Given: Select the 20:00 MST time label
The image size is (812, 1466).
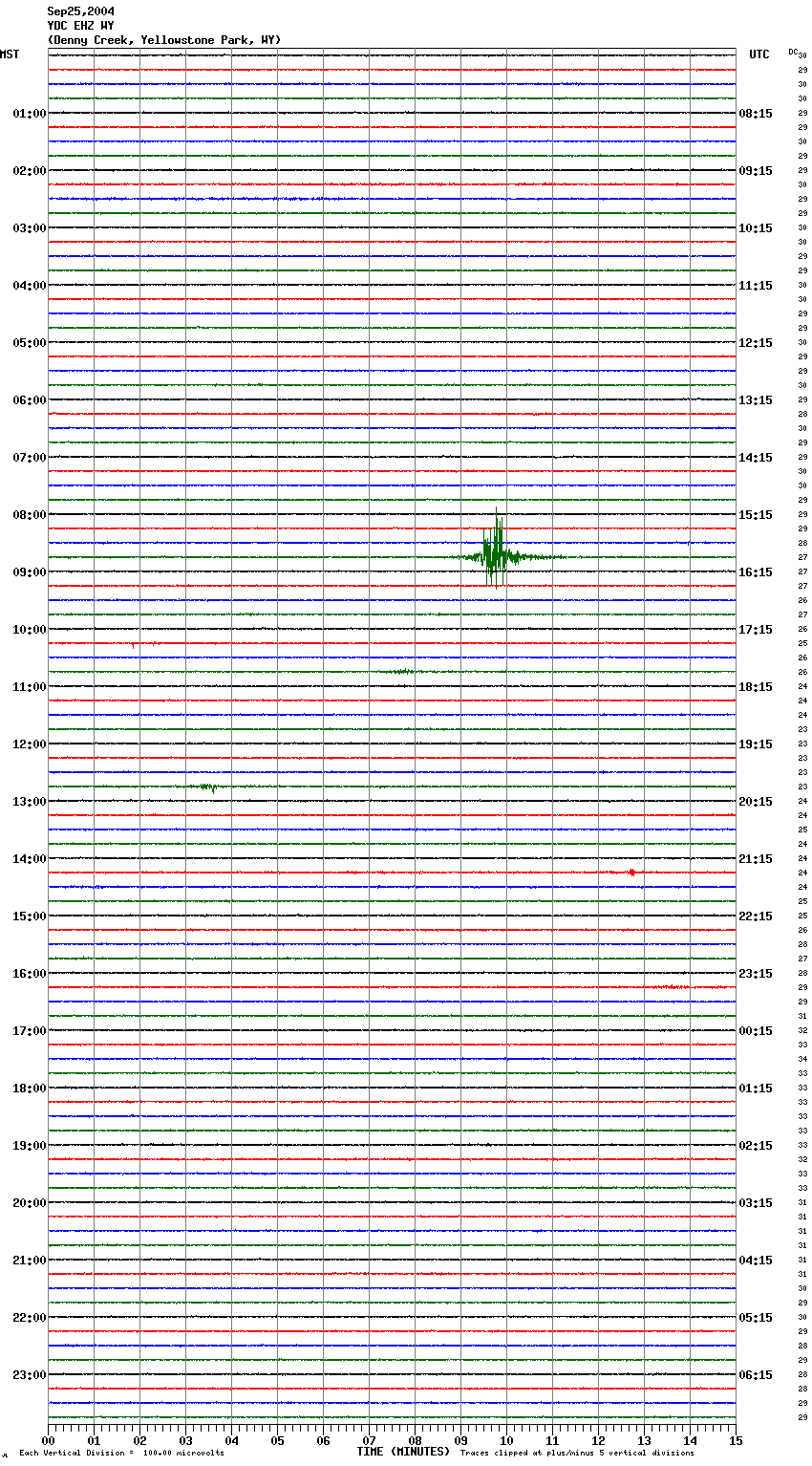Looking at the screenshot, I should (30, 1203).
